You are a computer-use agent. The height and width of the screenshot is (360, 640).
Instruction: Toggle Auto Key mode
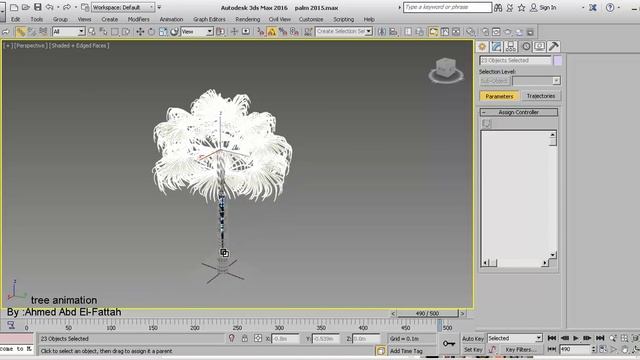473,338
